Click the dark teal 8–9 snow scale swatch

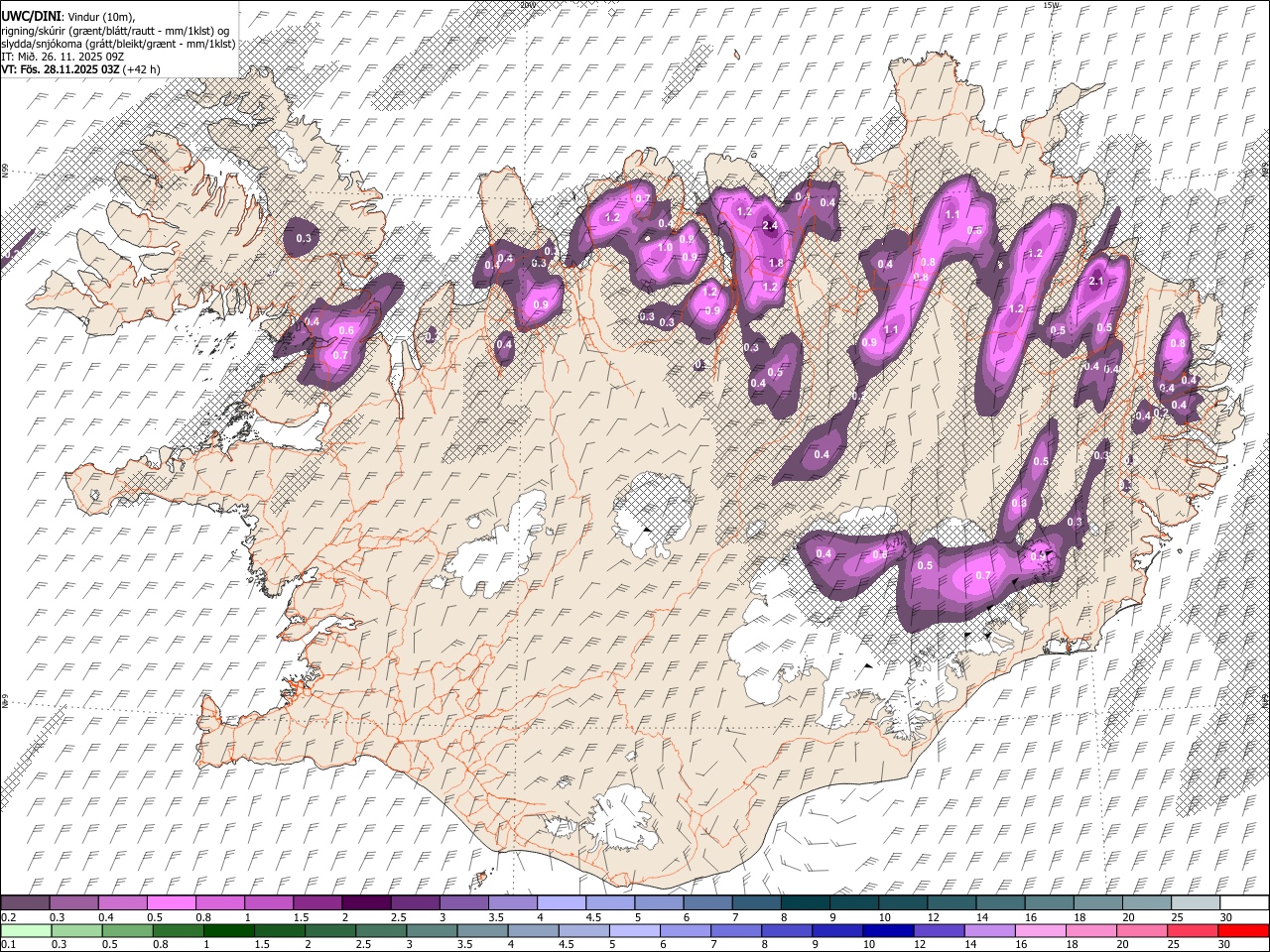(x=806, y=902)
